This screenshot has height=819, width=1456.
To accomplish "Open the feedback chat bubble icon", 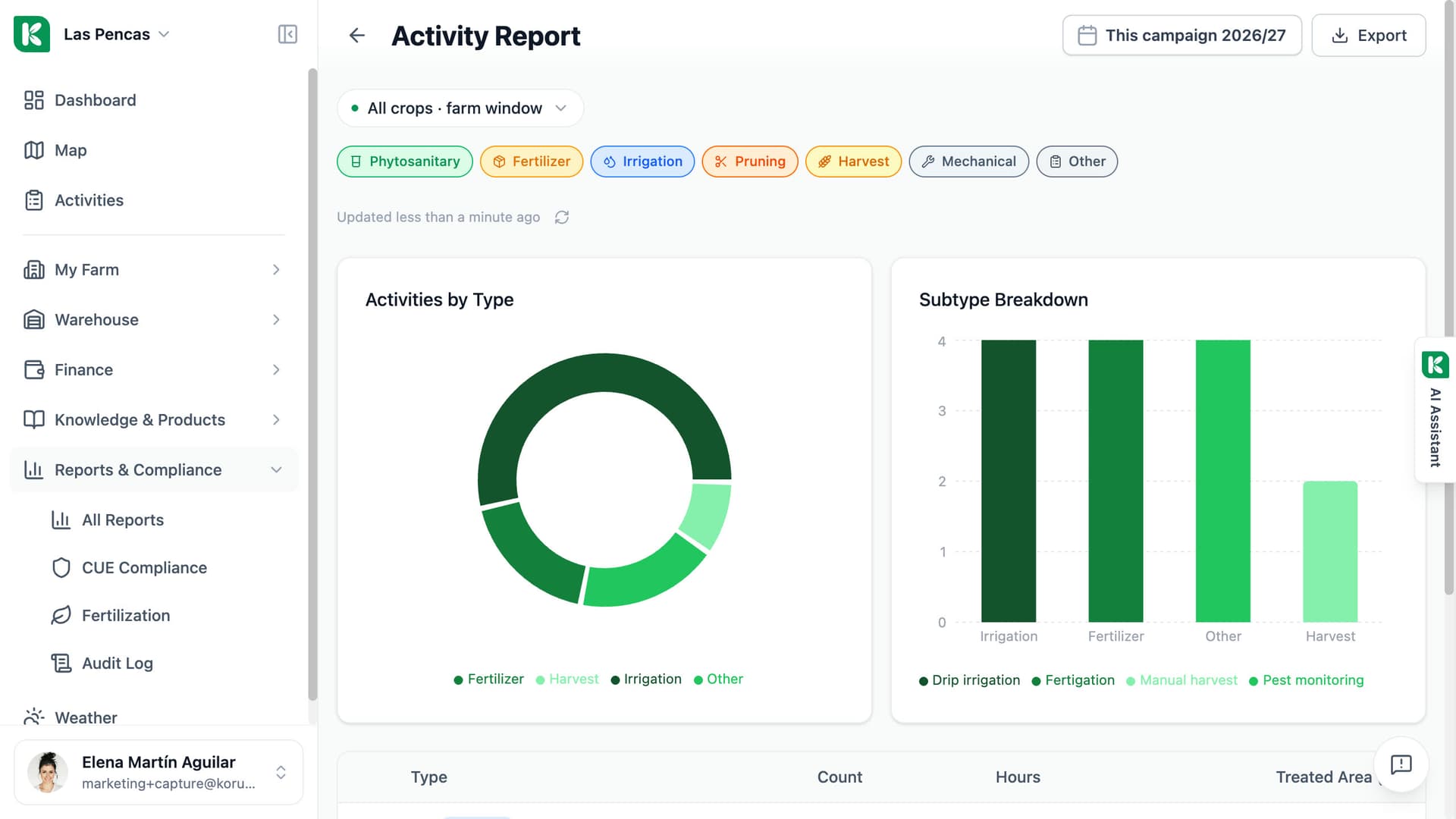I will [1401, 764].
